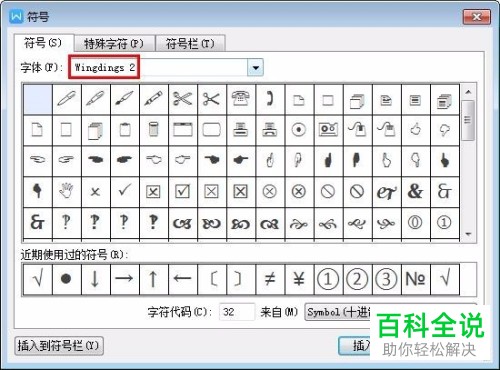Choose the crayon symbol in first row
Image resolution: width=500 pixels, height=370 pixels.
point(154,99)
